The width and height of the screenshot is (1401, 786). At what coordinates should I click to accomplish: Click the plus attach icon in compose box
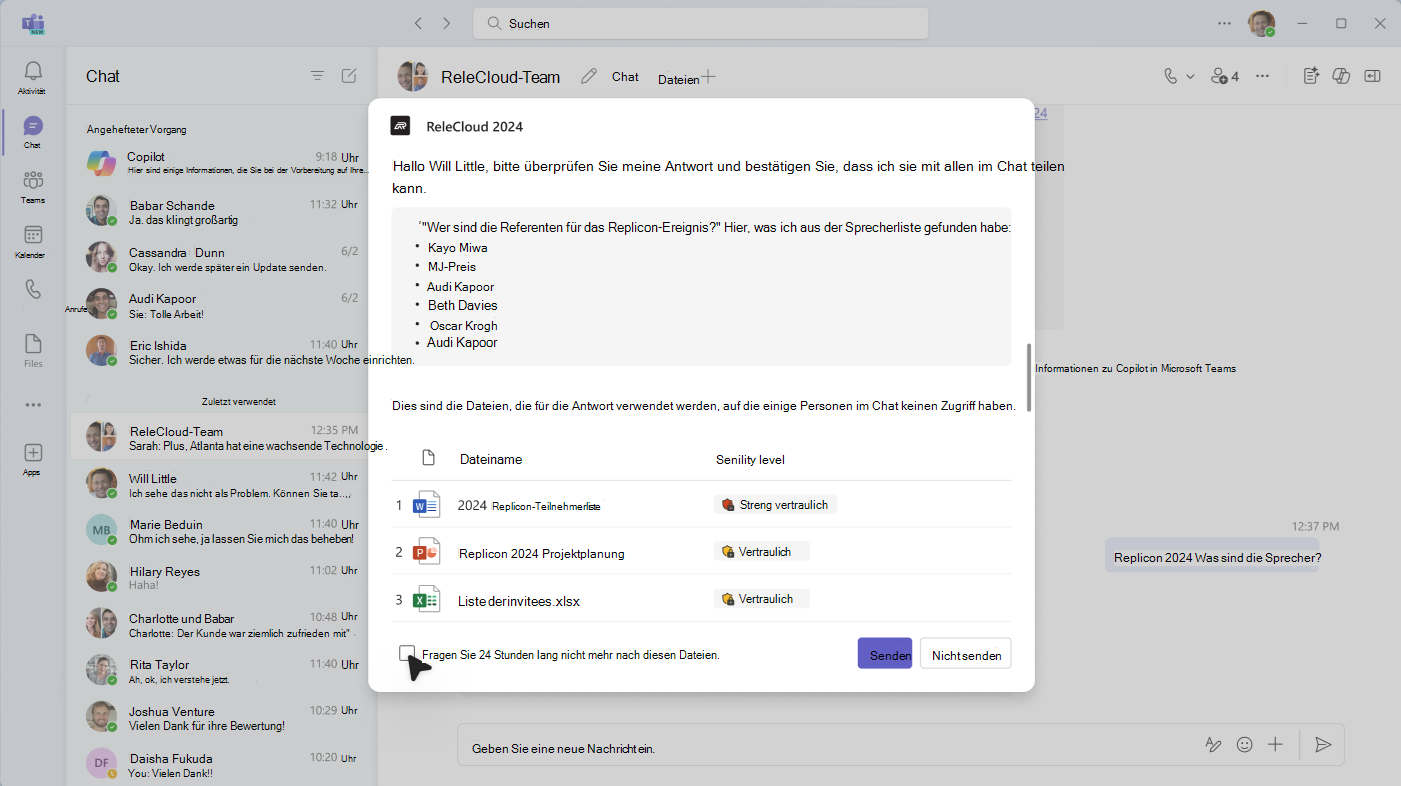pyautogui.click(x=1275, y=745)
